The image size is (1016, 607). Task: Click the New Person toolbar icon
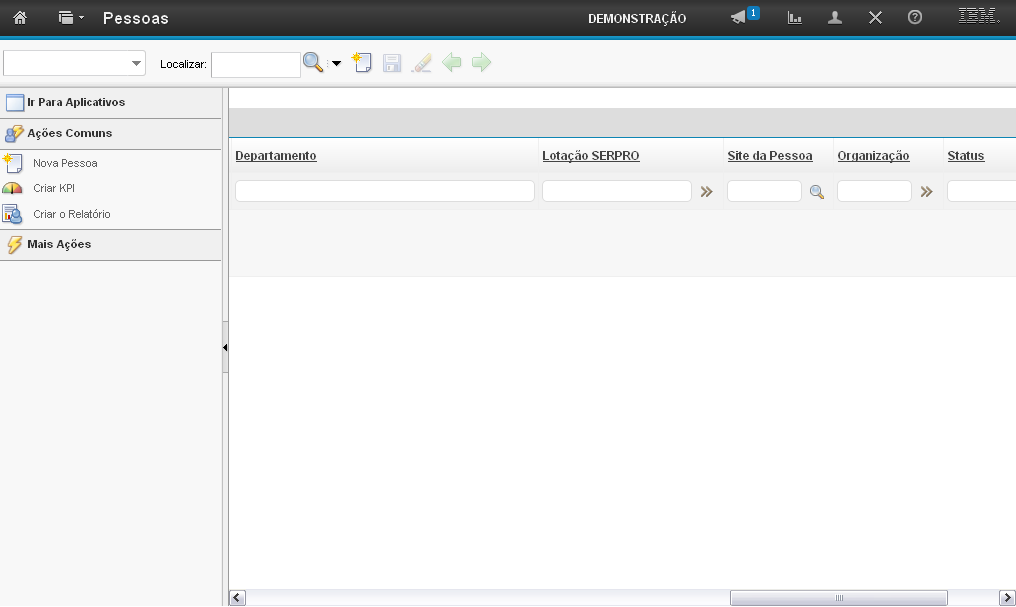tap(362, 63)
